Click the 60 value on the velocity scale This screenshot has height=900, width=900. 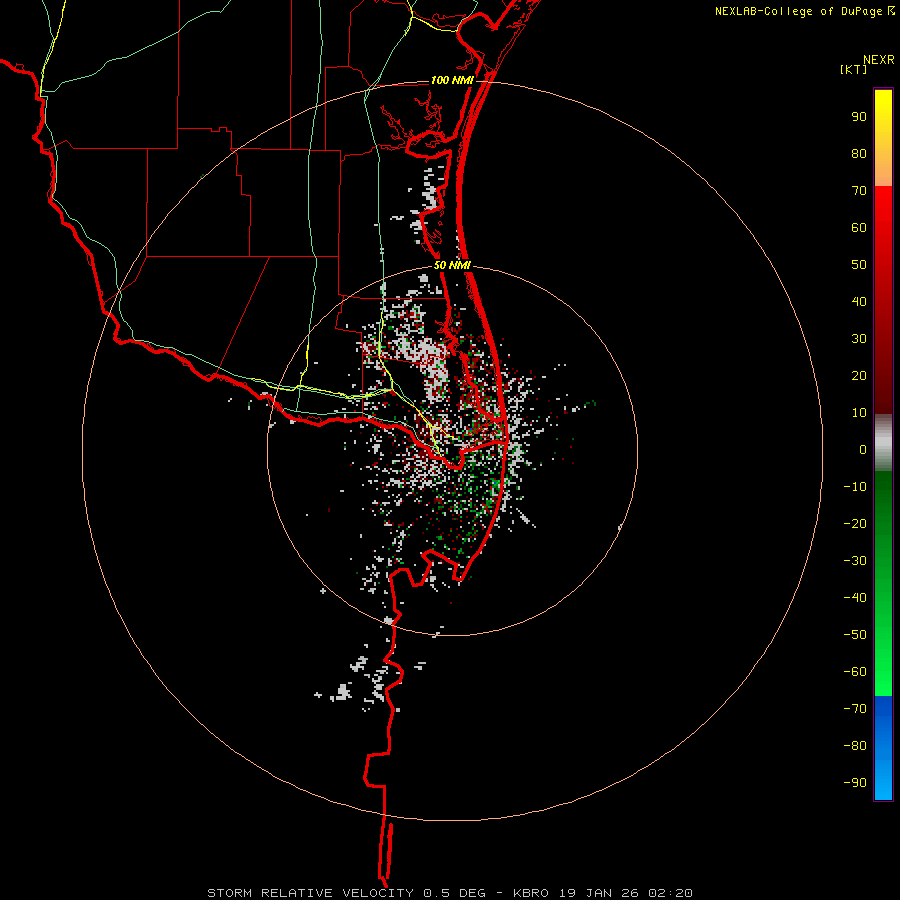[859, 228]
